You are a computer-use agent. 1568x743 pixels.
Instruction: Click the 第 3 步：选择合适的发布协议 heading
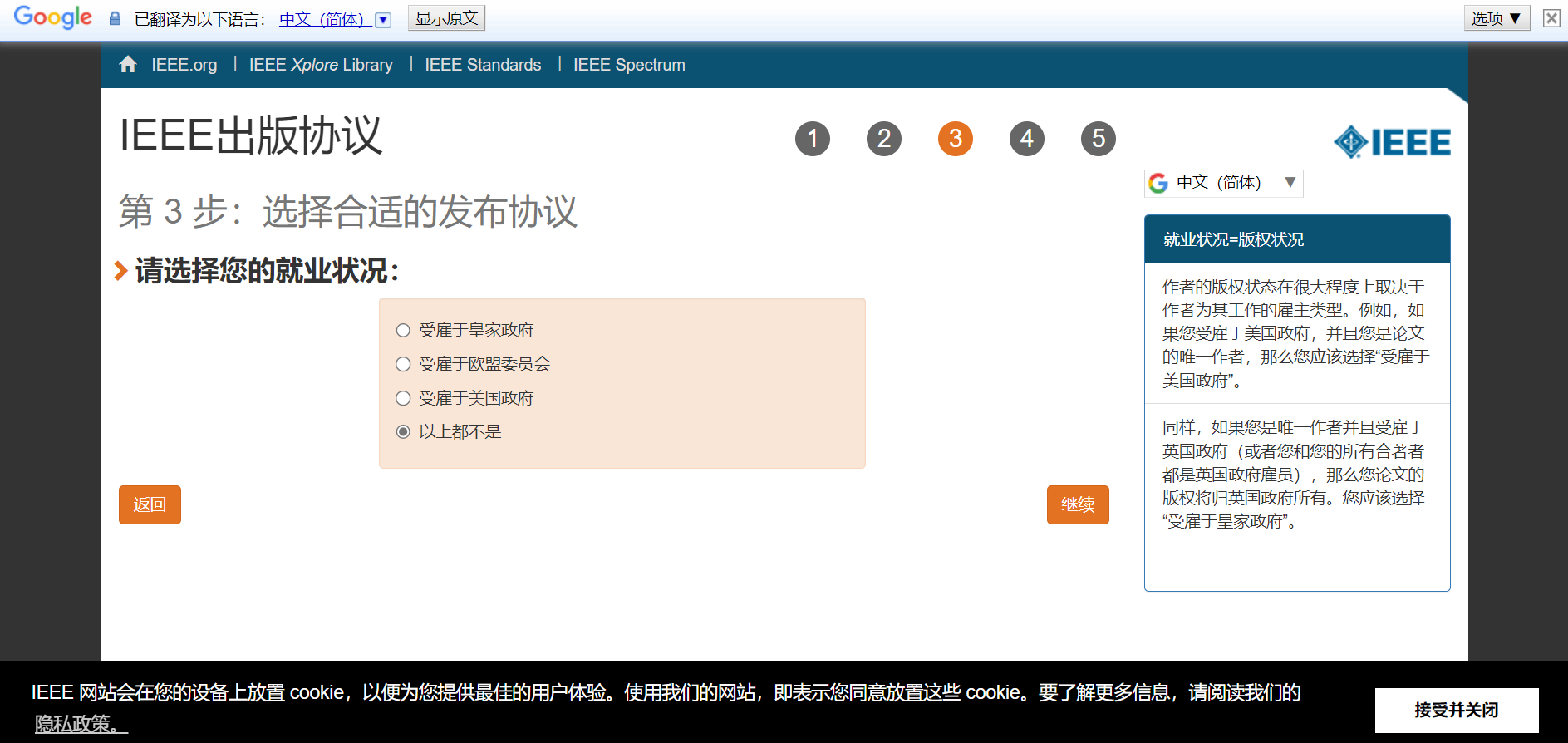point(348,211)
